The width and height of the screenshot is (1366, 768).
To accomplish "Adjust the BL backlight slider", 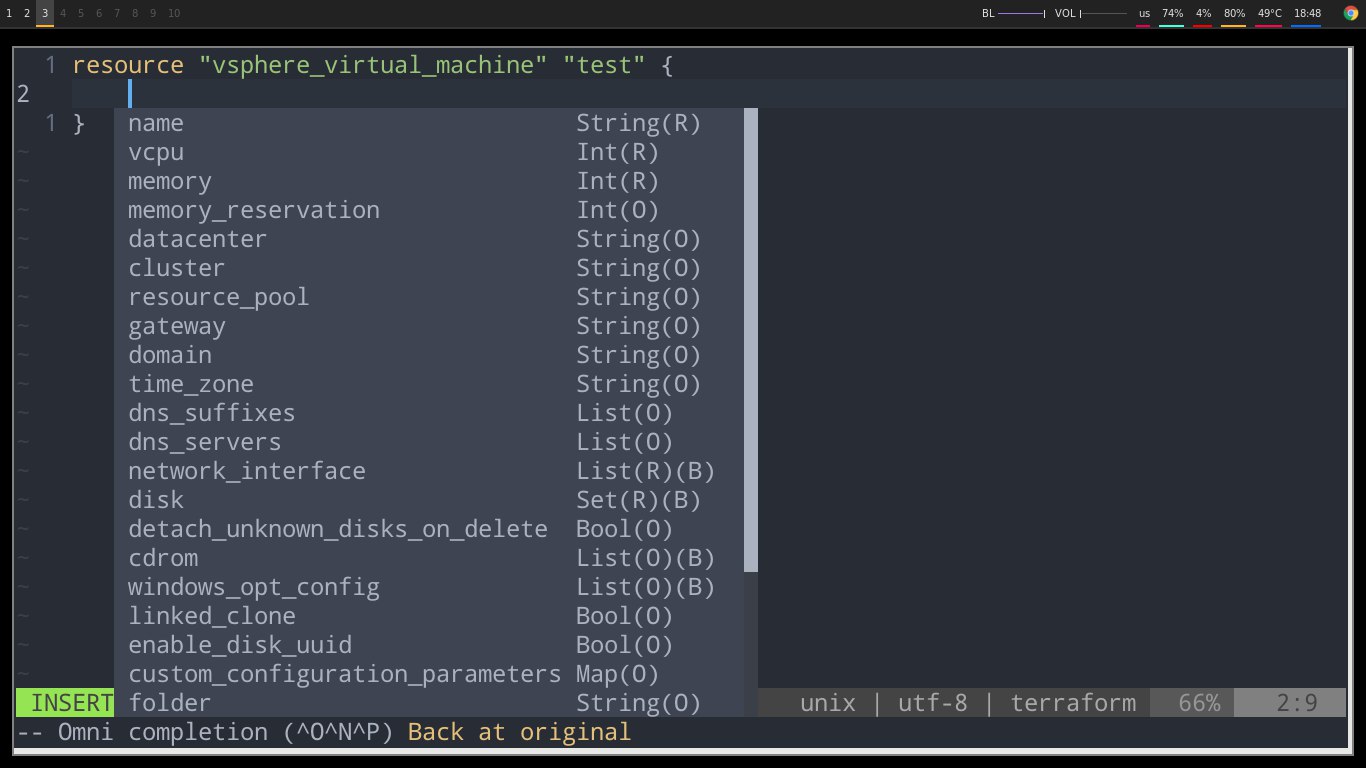I will (1021, 13).
